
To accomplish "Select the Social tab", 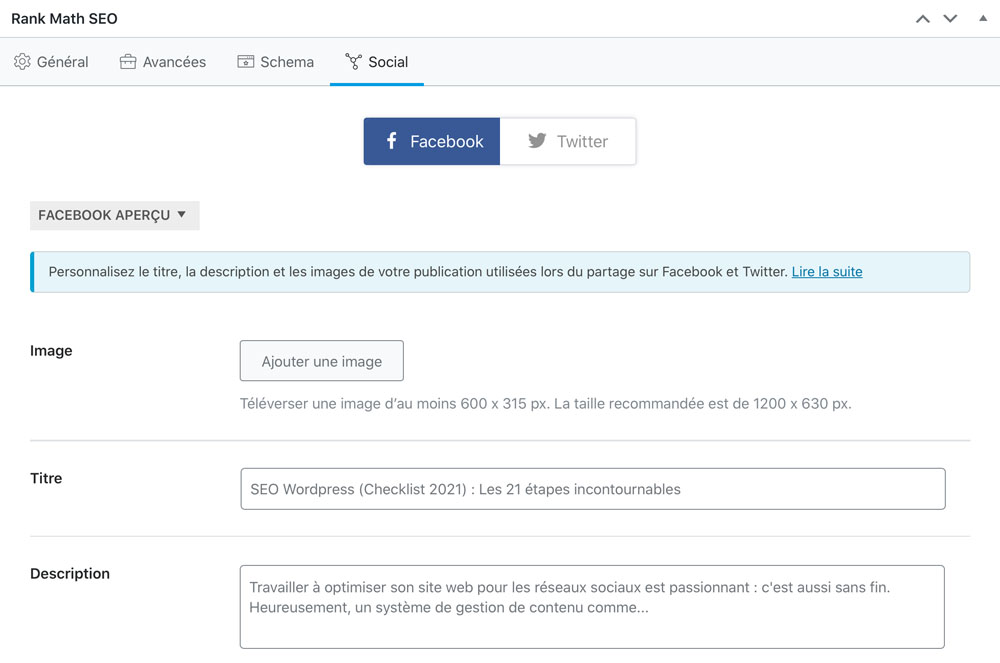I will (x=376, y=62).
